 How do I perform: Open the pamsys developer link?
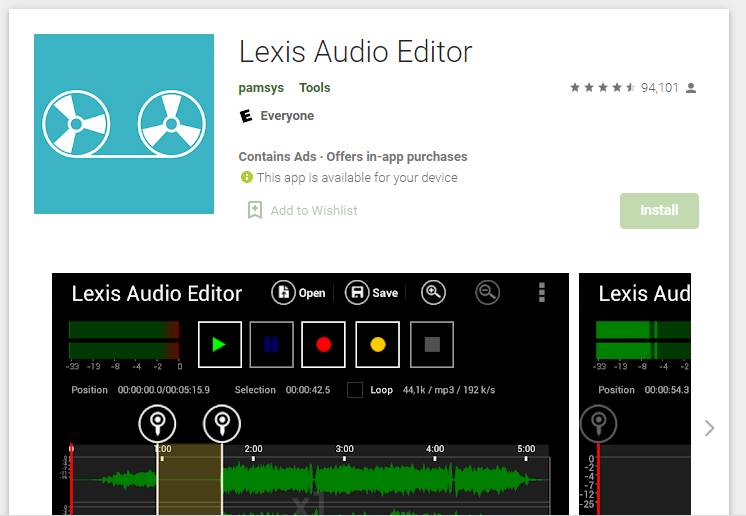coord(261,88)
